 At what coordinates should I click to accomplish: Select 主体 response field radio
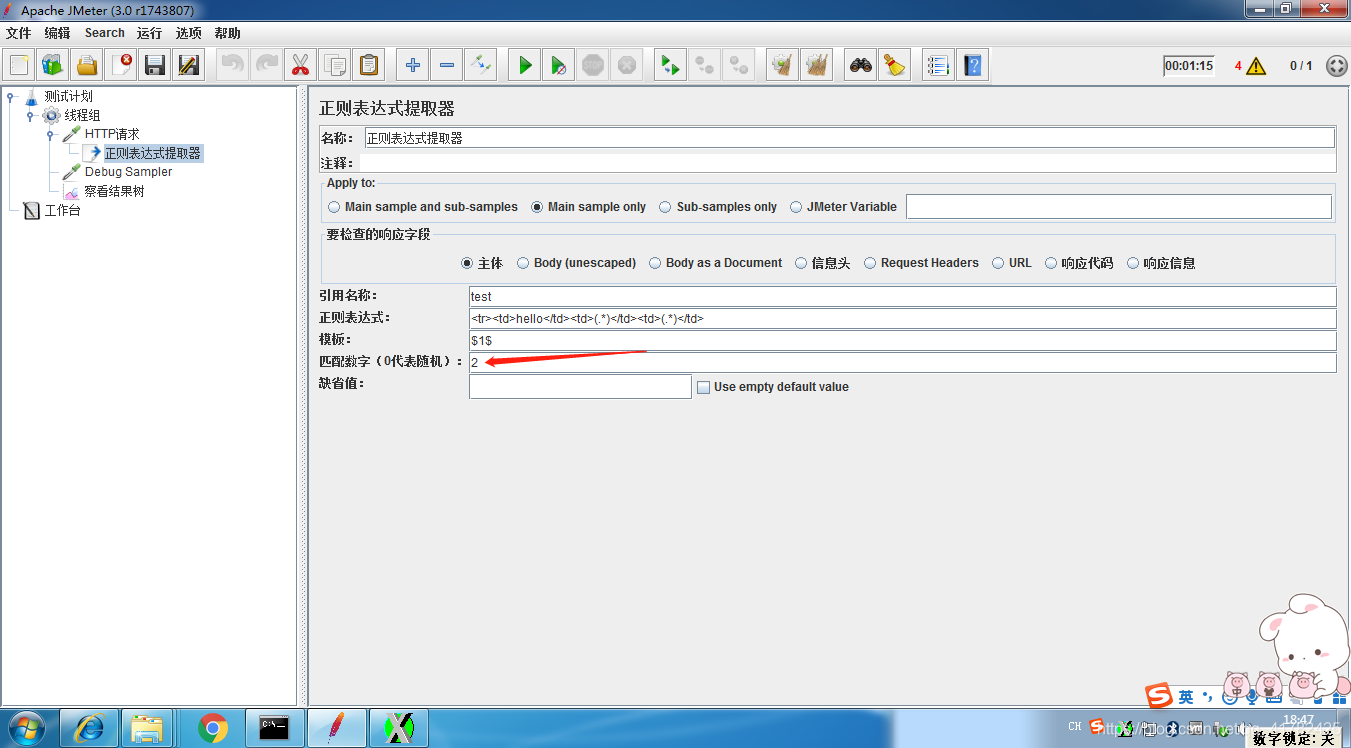pos(467,263)
